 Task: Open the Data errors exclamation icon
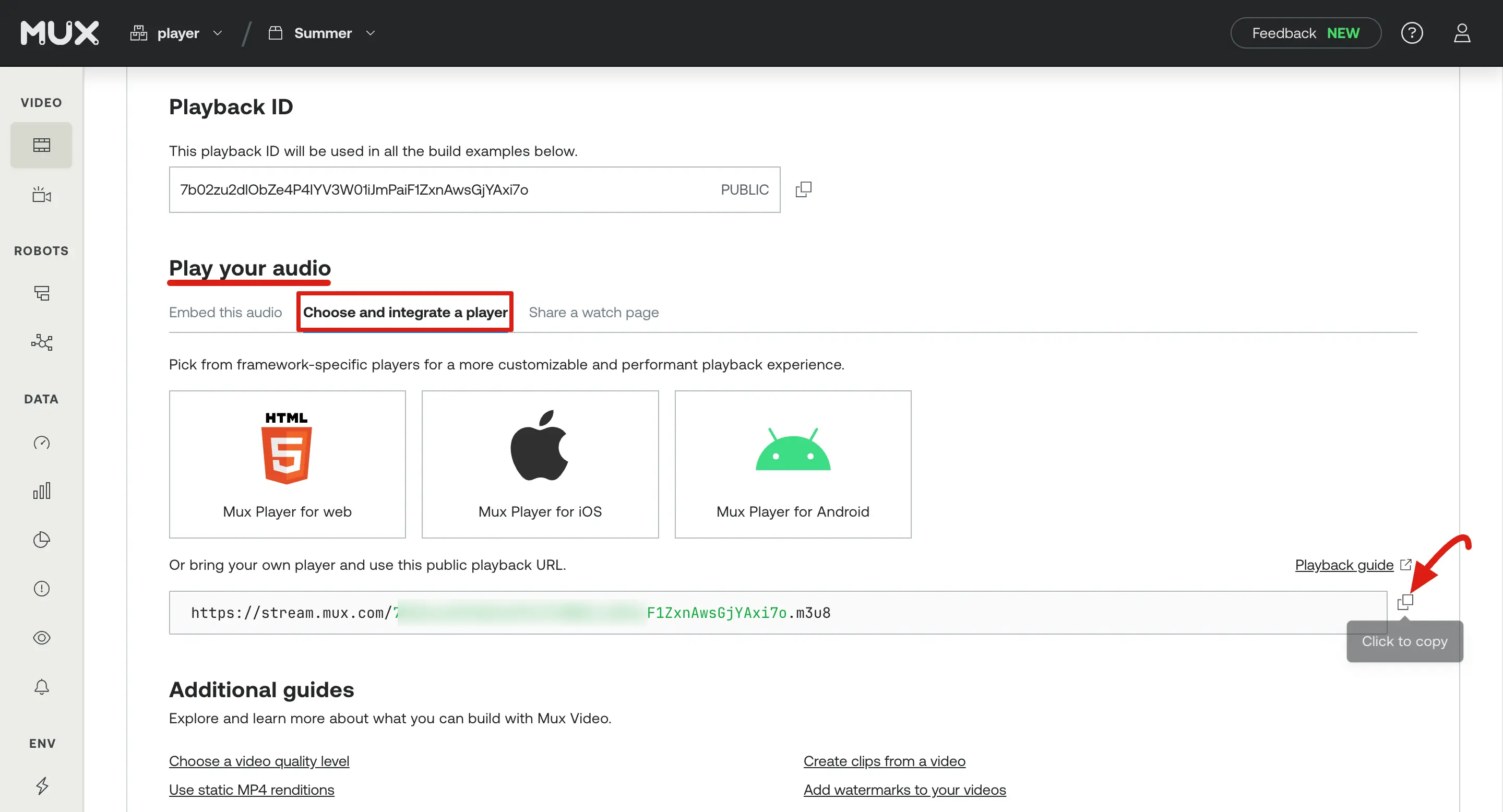tap(41, 589)
